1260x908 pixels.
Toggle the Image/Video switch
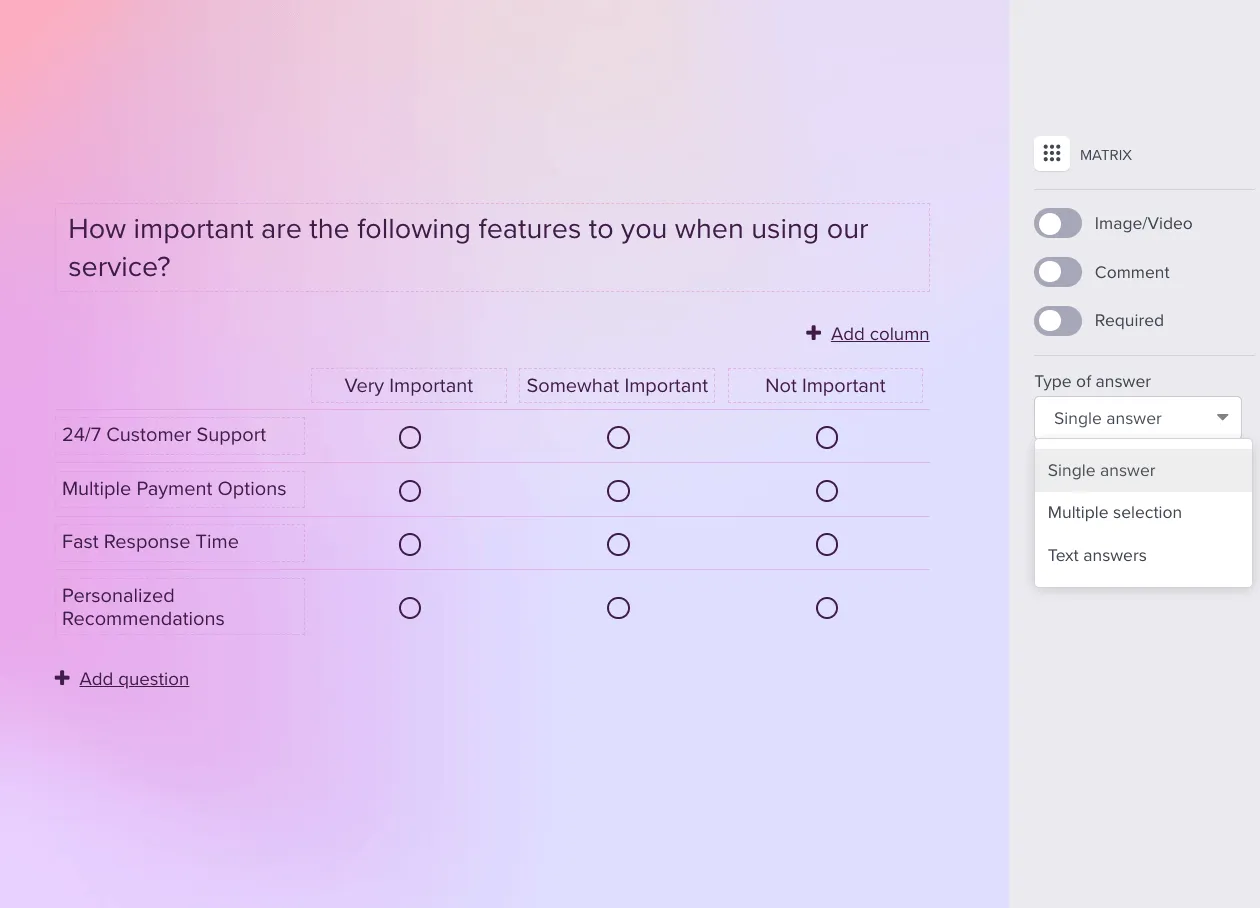pos(1057,223)
